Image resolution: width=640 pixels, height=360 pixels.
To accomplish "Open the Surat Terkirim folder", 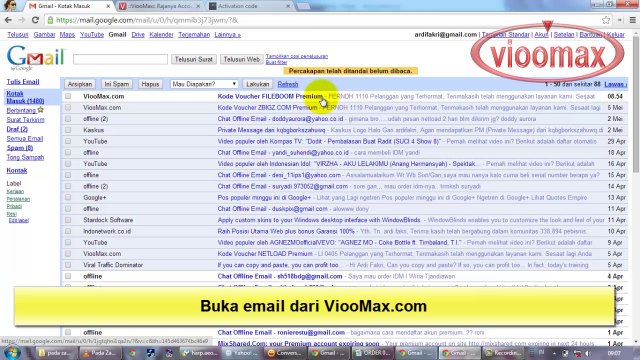I will click(25, 120).
